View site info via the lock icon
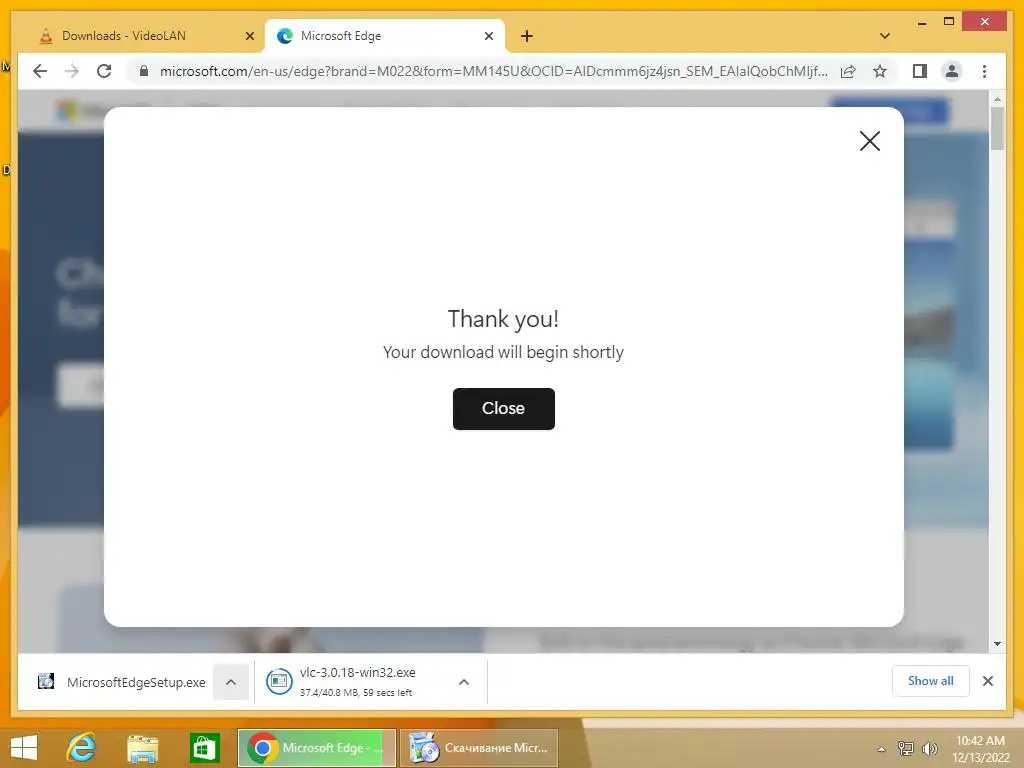 144,71
